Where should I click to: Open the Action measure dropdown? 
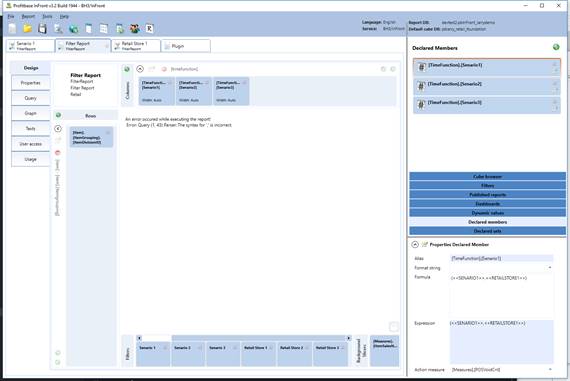tap(550, 369)
